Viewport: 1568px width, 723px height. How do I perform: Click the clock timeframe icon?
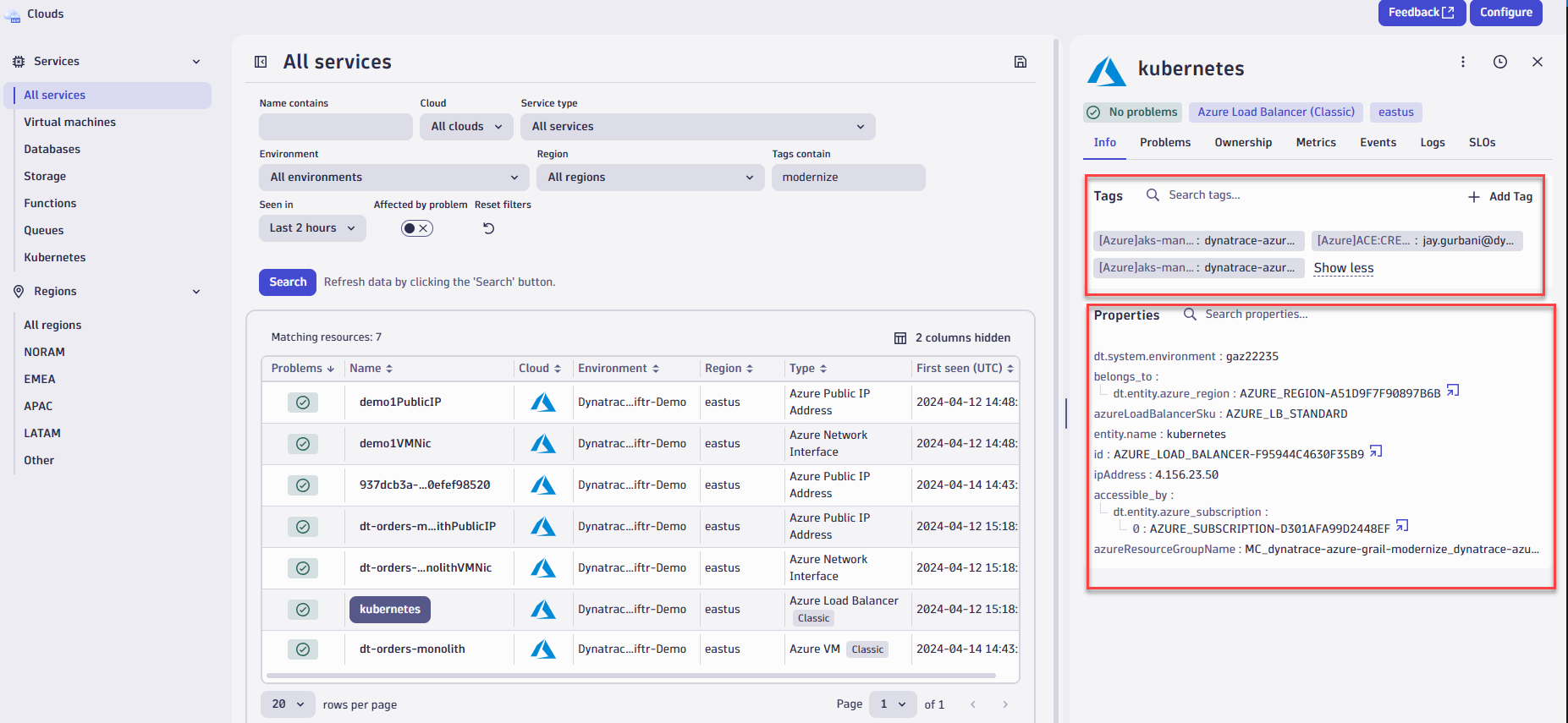point(1499,62)
